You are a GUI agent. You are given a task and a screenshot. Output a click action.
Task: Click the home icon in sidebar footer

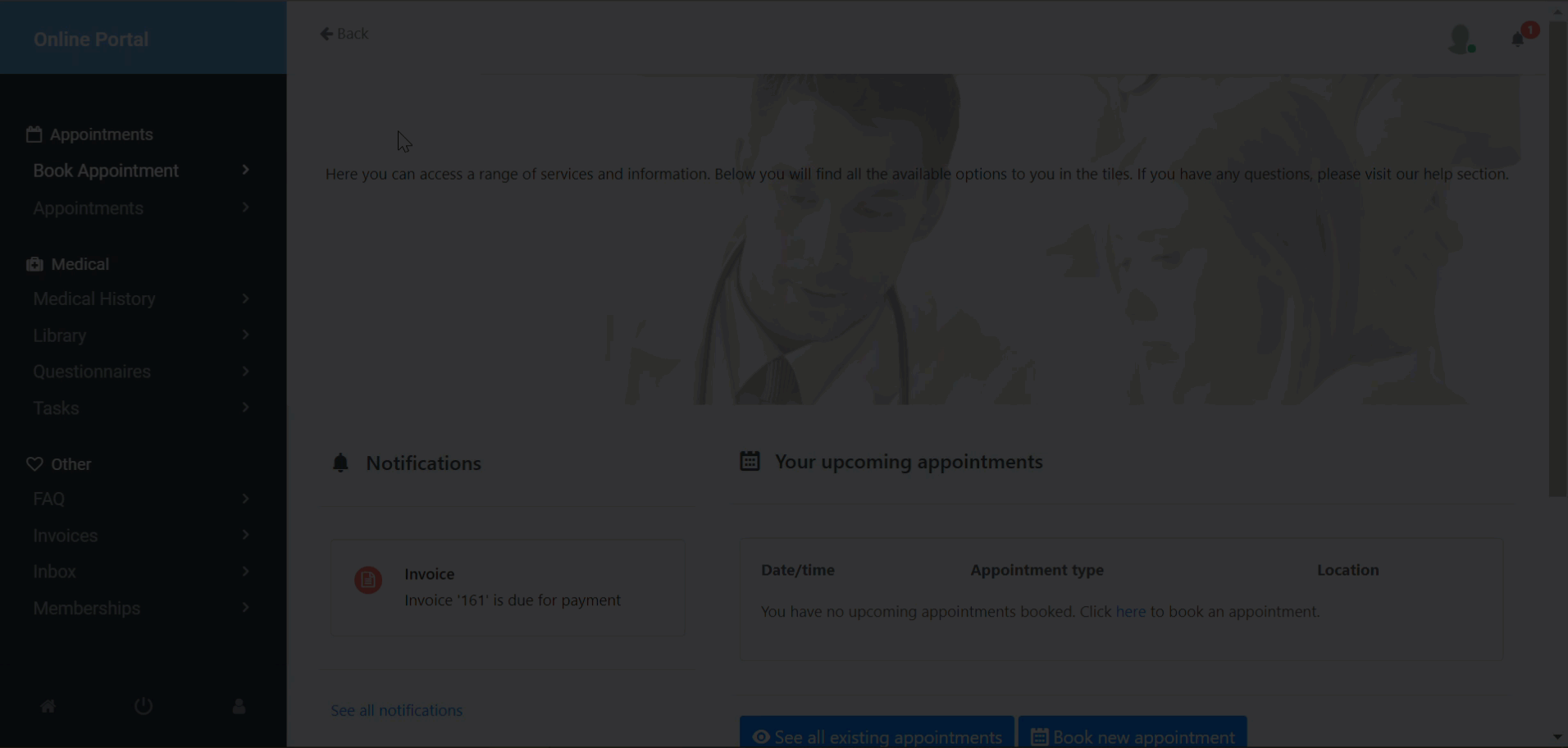(48, 706)
